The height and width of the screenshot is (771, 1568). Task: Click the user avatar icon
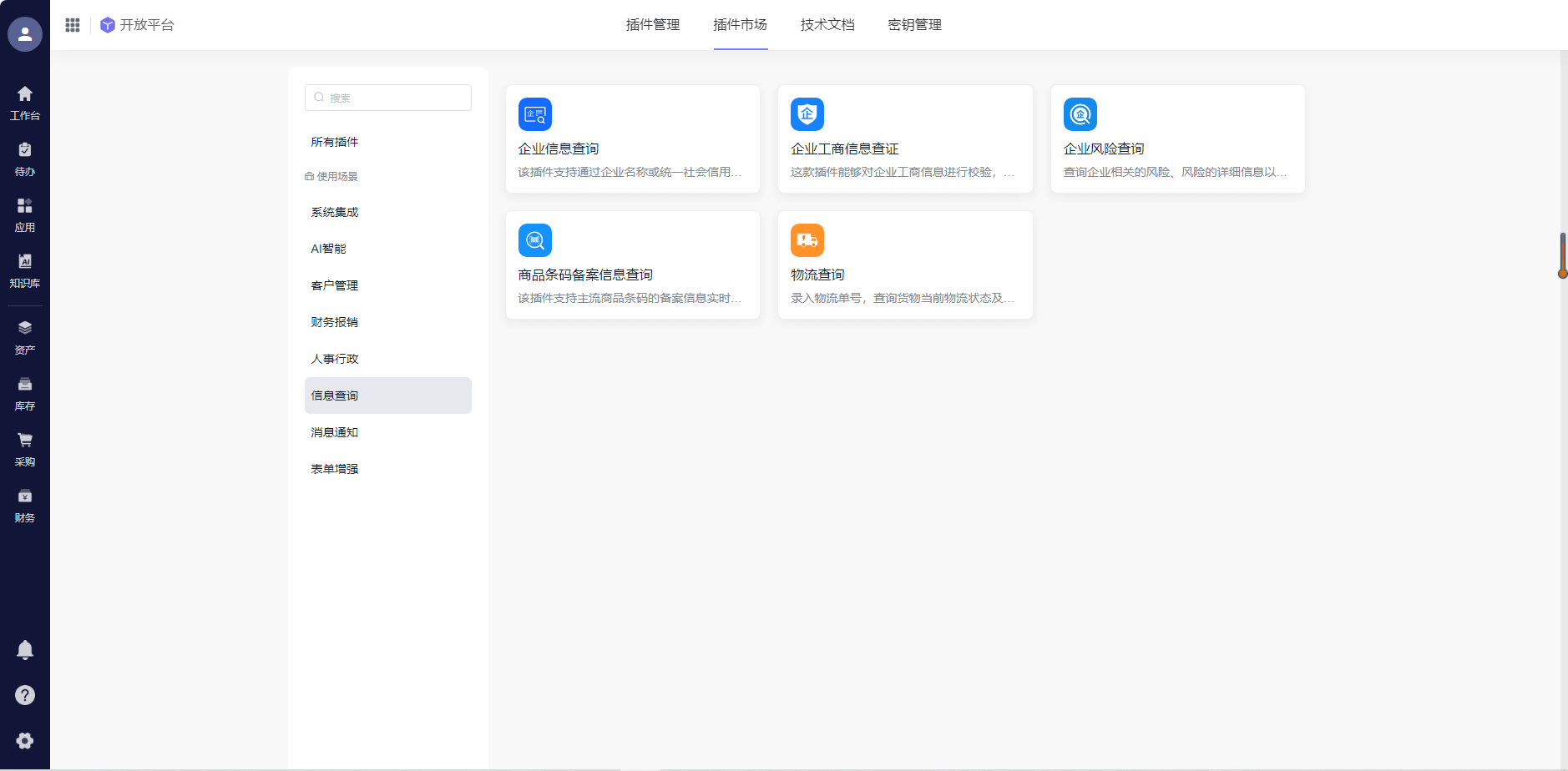(25, 34)
